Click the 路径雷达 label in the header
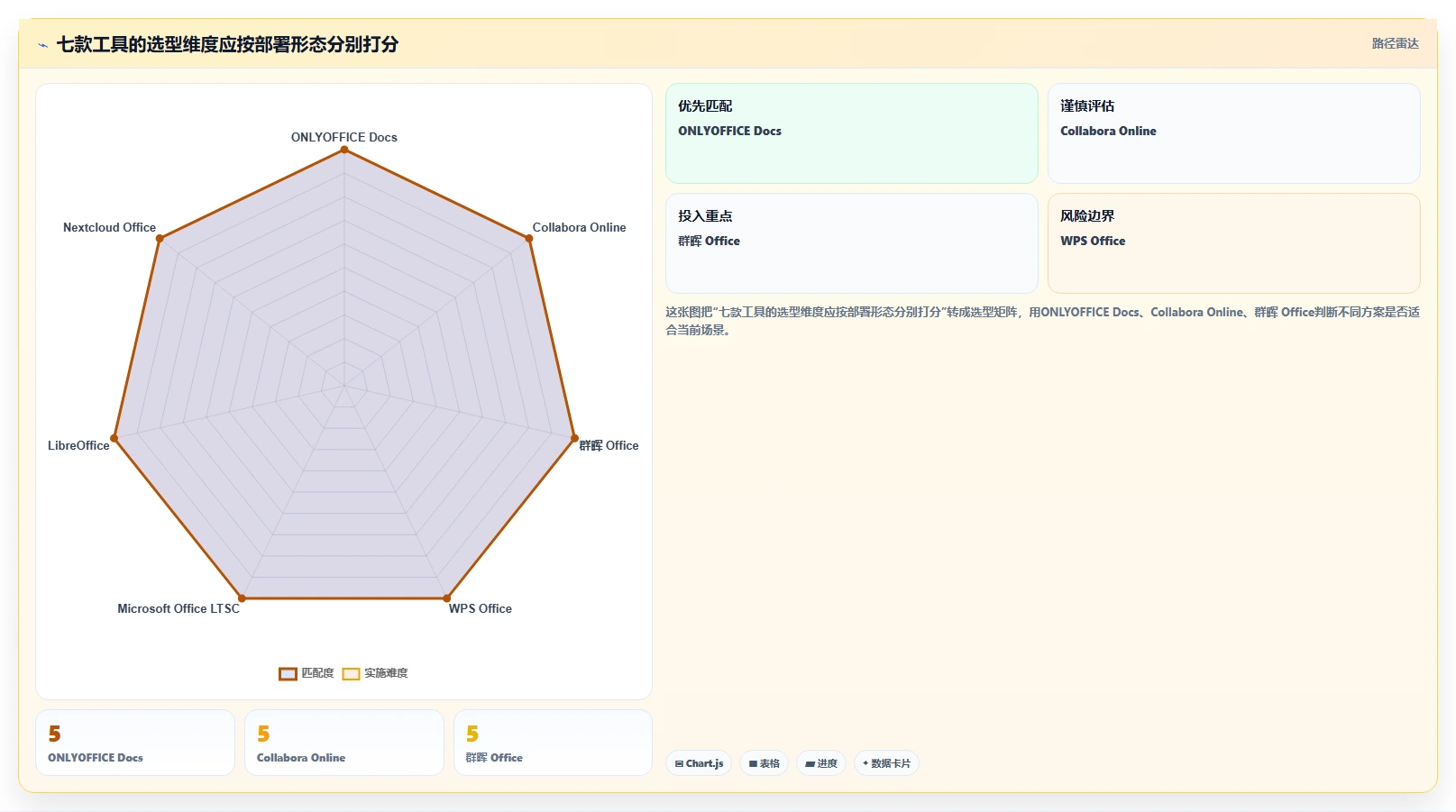The image size is (1456, 812). click(x=1395, y=43)
